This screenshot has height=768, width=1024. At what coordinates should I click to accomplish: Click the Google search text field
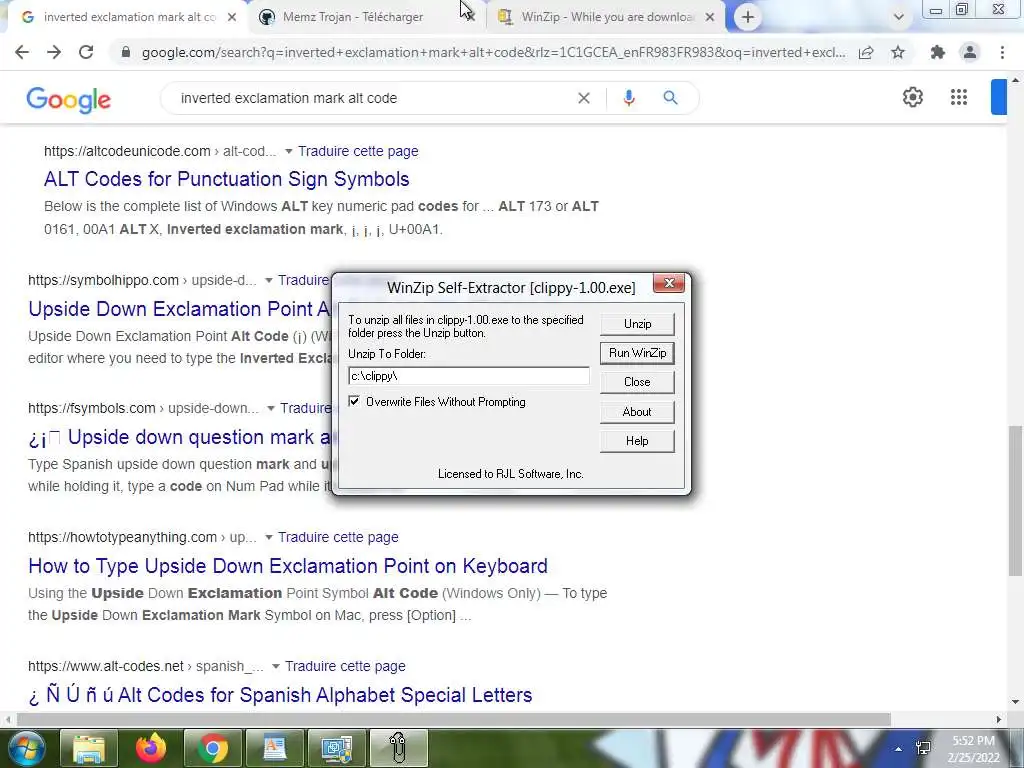[x=372, y=98]
